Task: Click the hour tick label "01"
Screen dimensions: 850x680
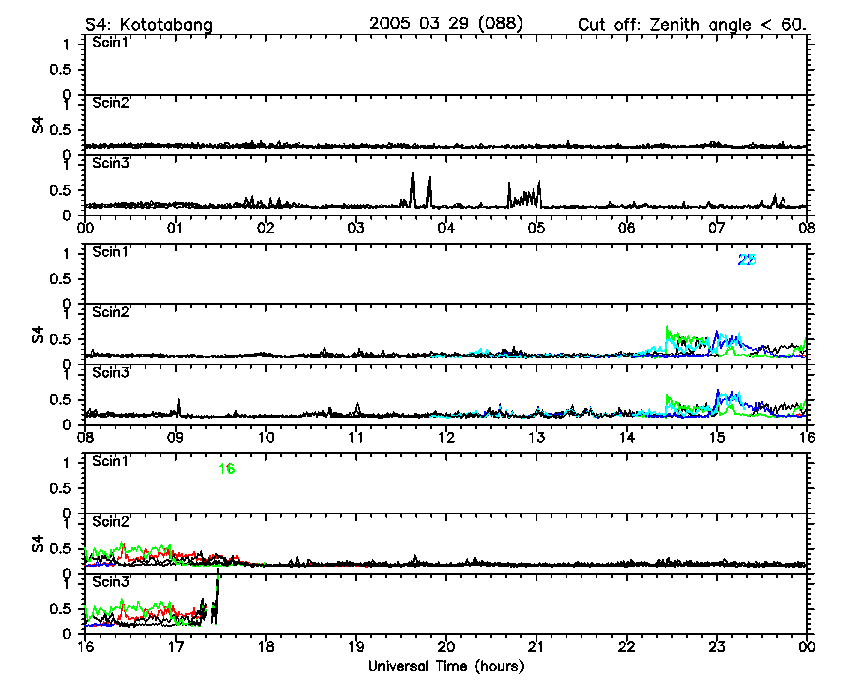Action: pos(175,228)
